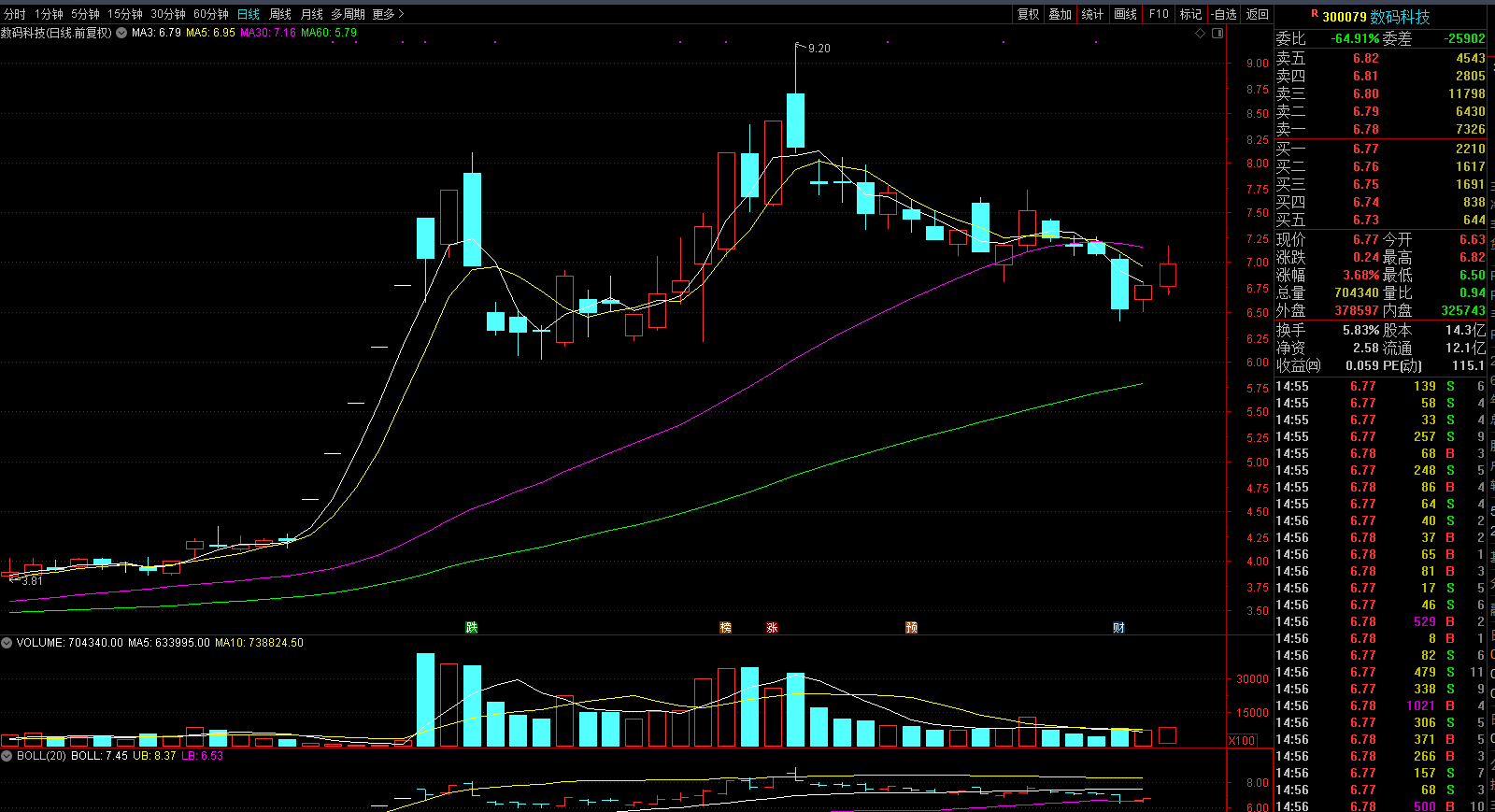Image resolution: width=1495 pixels, height=812 pixels.
Task: Click the MA10: 738824.50 volume label
Action: [x=259, y=643]
